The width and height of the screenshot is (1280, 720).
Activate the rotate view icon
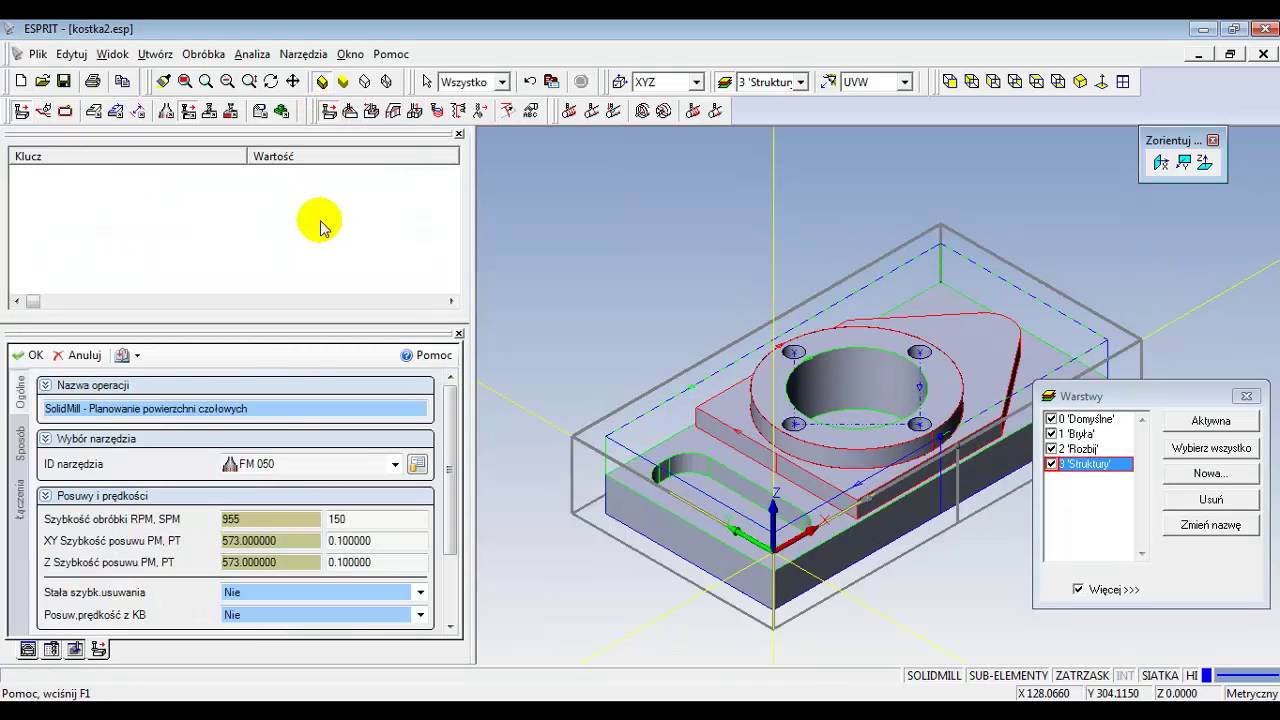pyautogui.click(x=271, y=81)
